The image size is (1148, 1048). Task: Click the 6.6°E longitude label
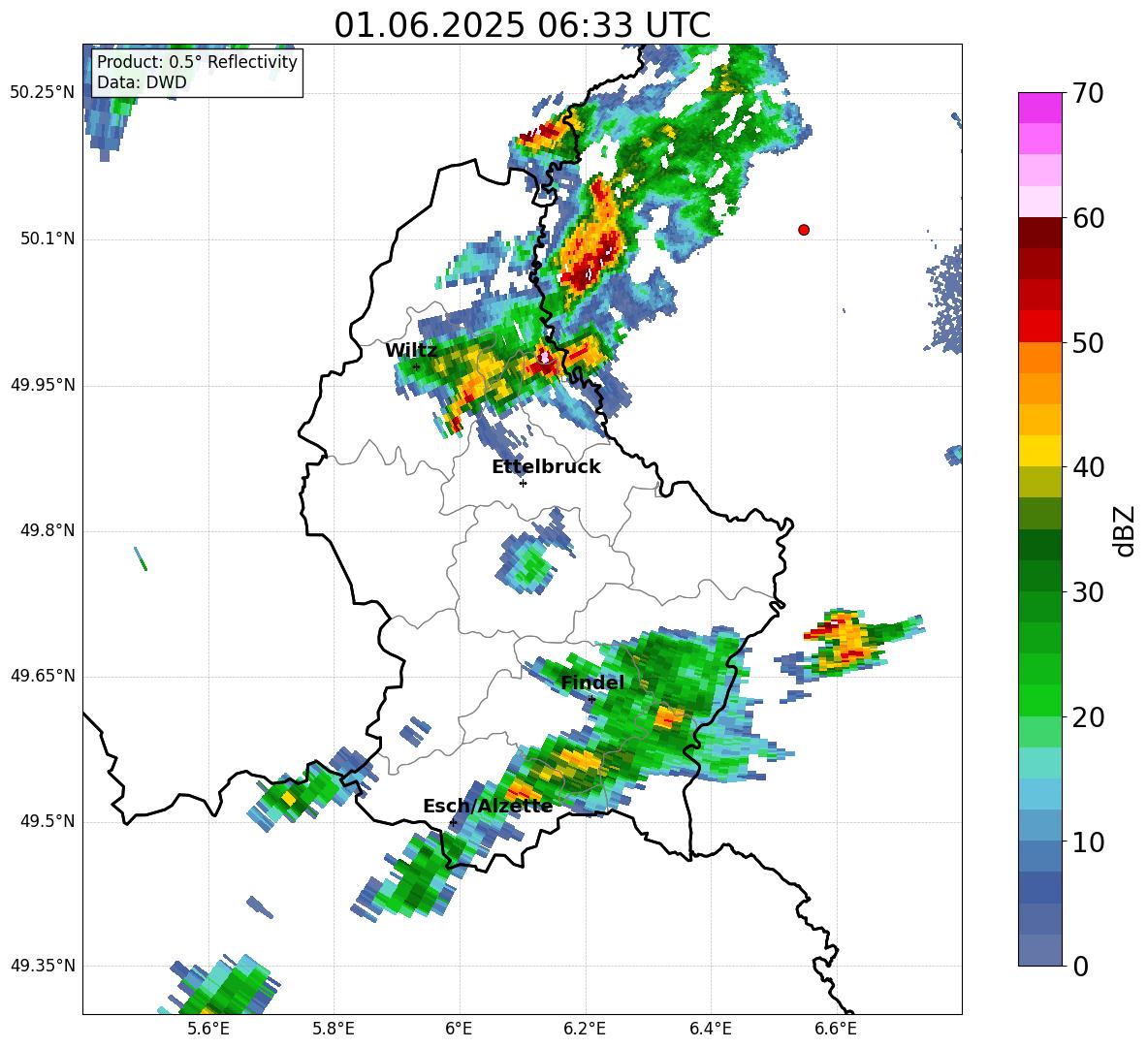[836, 1029]
